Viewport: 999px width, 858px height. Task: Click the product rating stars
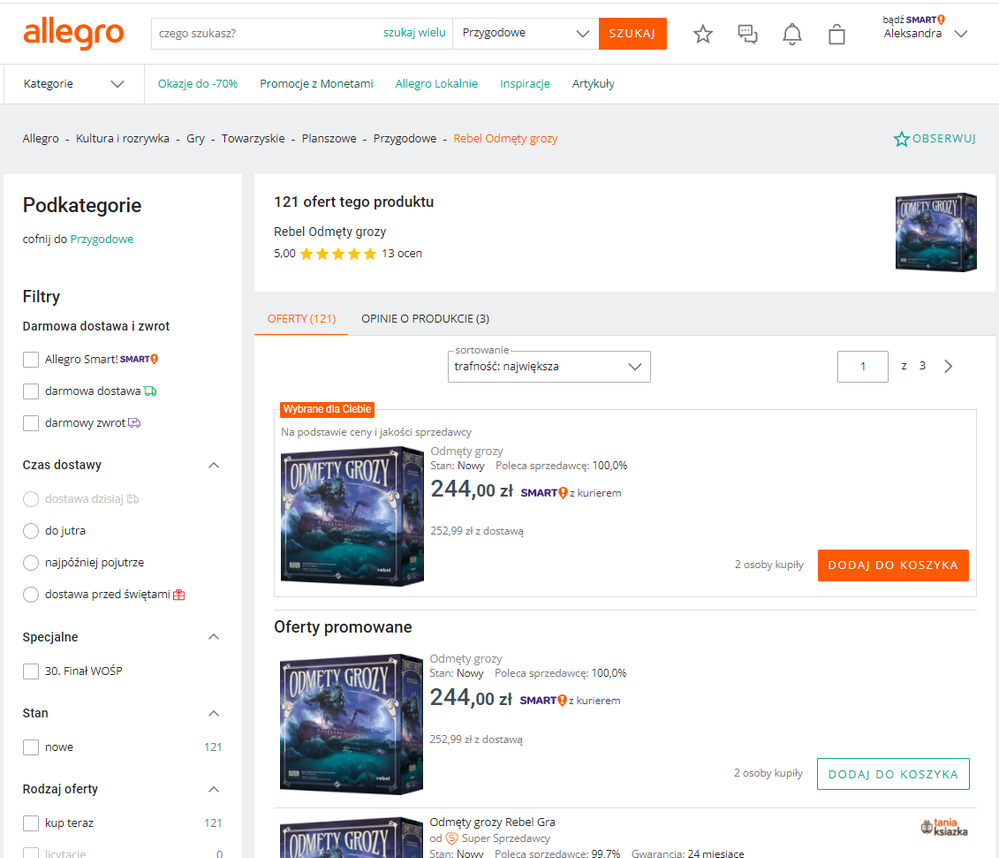338,254
